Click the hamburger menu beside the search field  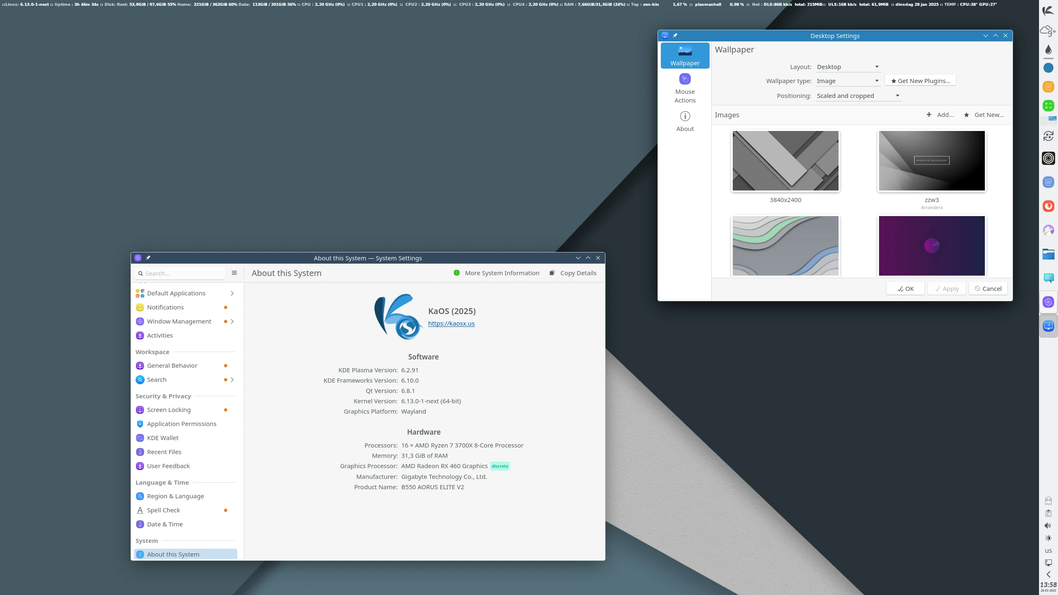coord(233,273)
